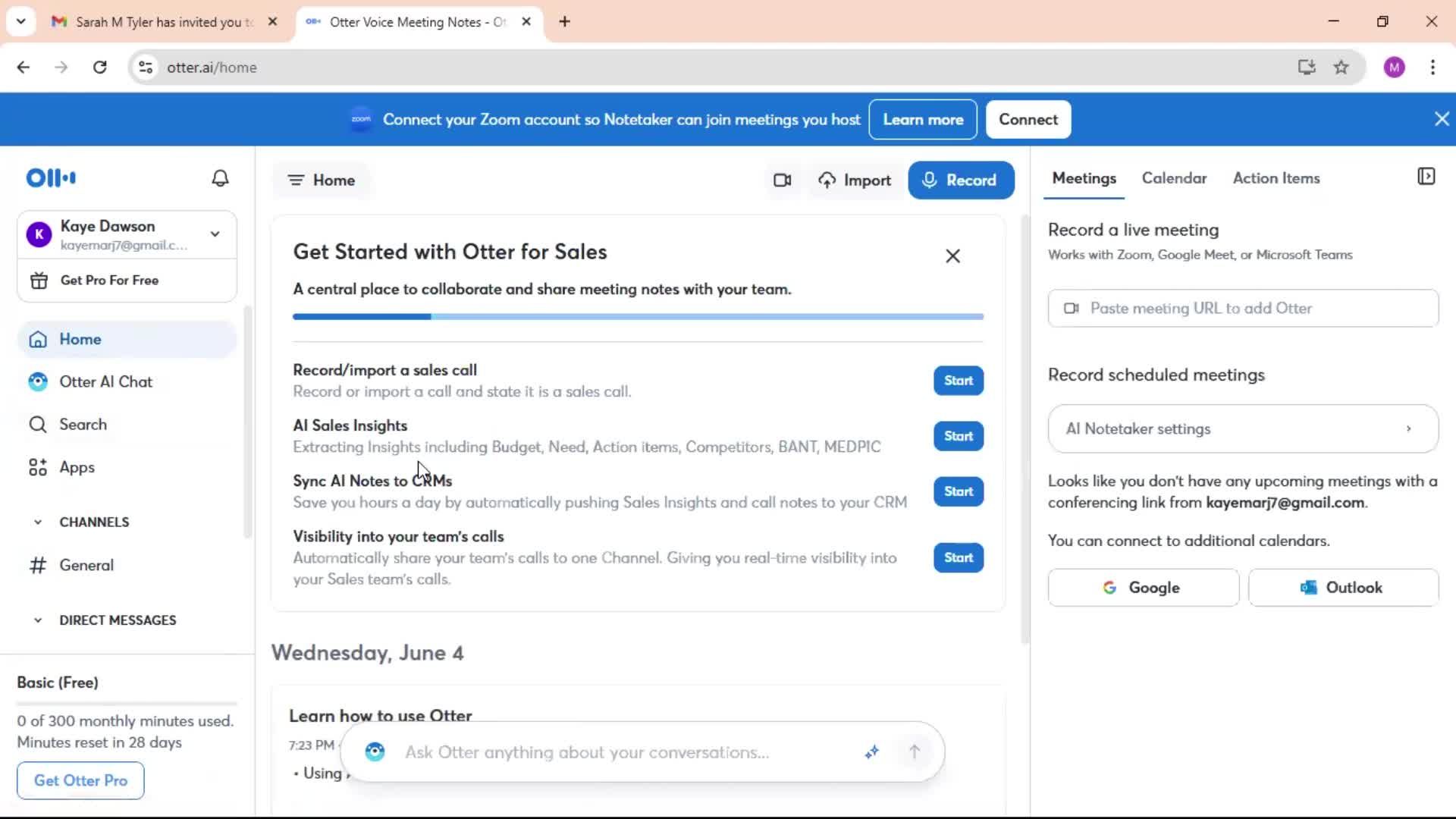Go back to previous page
This screenshot has width=1456, height=819.
click(x=24, y=67)
